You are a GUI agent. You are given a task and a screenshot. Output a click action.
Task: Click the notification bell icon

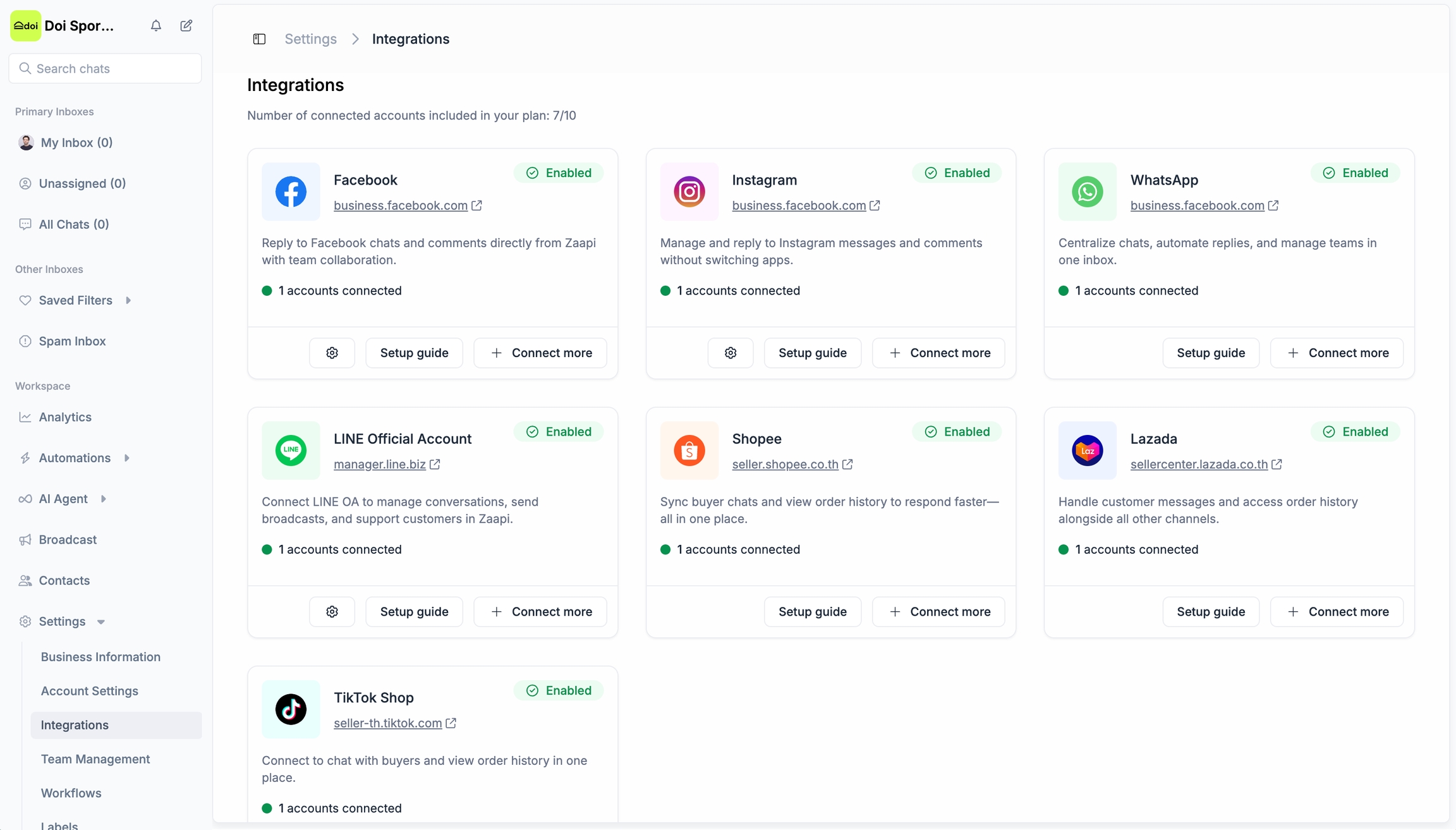pyautogui.click(x=156, y=26)
